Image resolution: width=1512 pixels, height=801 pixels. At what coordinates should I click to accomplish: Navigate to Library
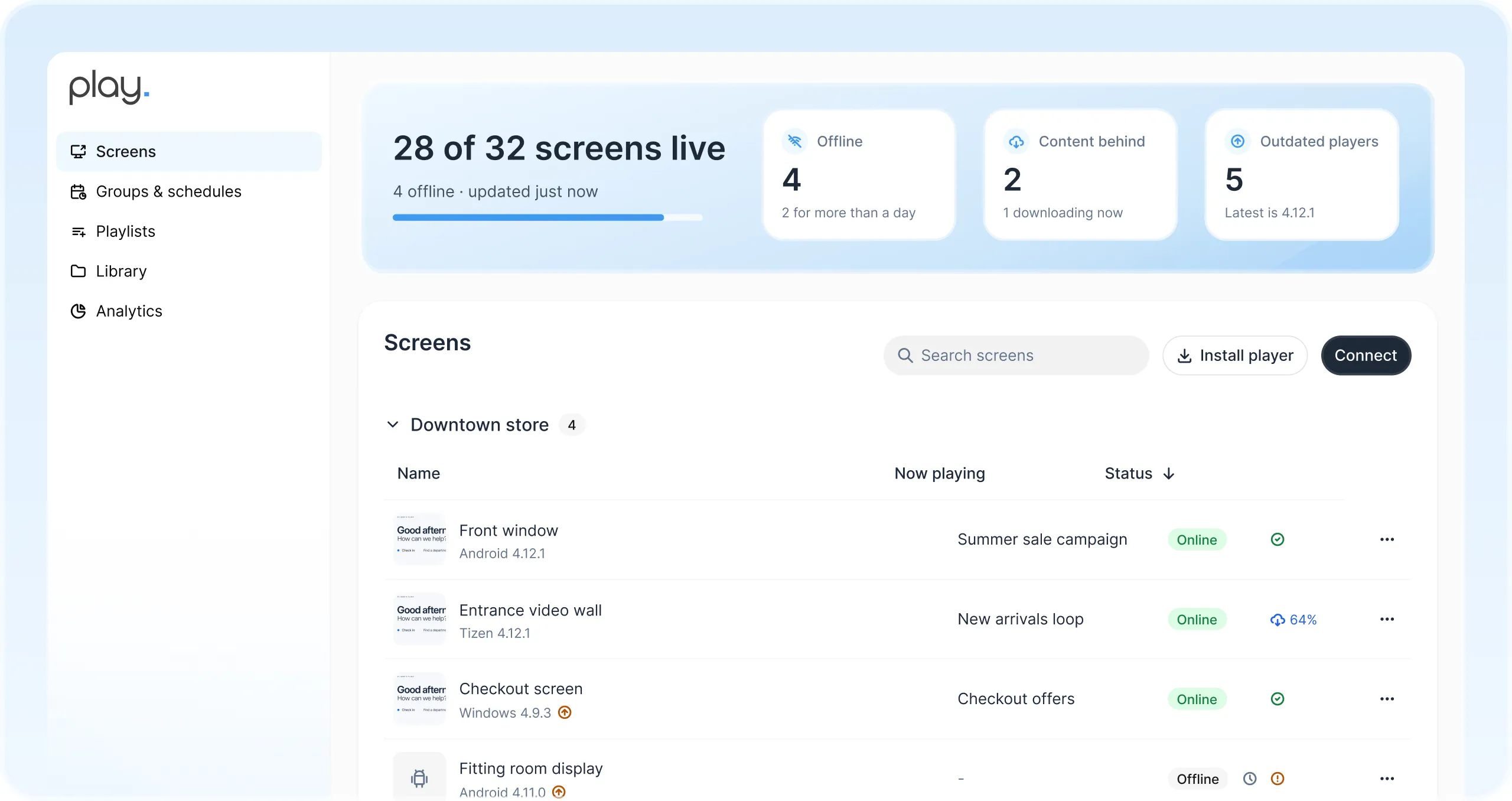point(189,271)
